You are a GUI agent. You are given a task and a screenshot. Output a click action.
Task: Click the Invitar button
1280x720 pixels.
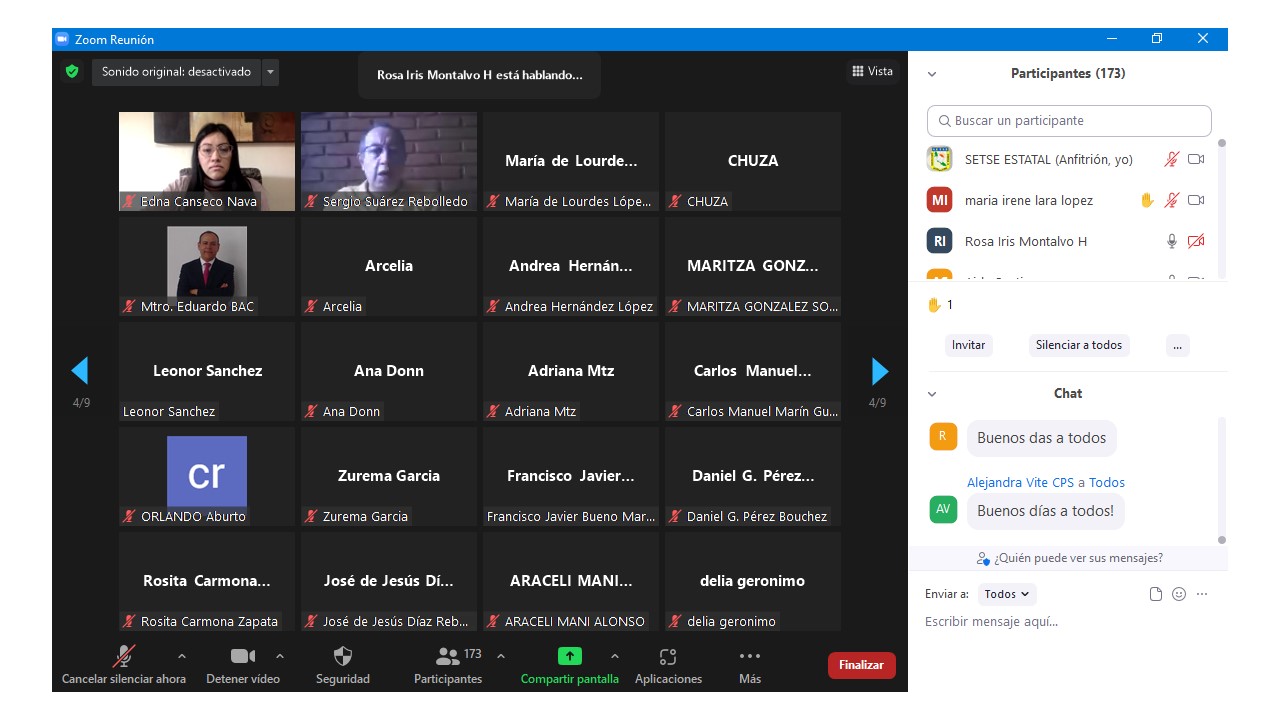point(968,345)
